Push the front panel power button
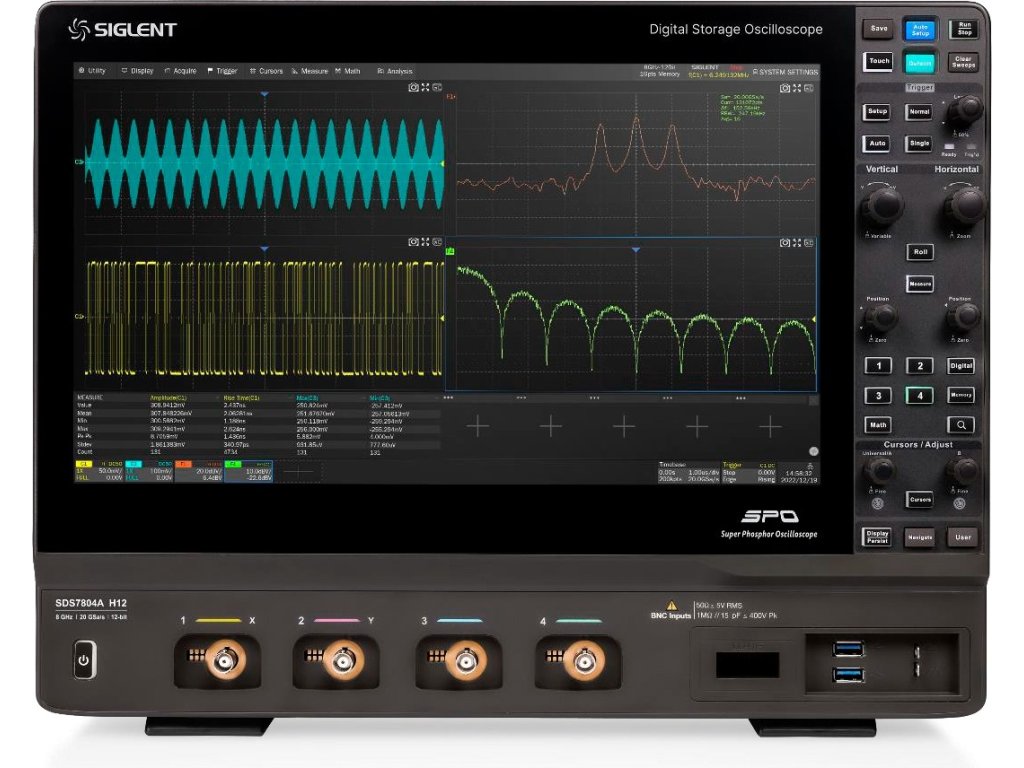The image size is (1024, 768). coord(84,660)
